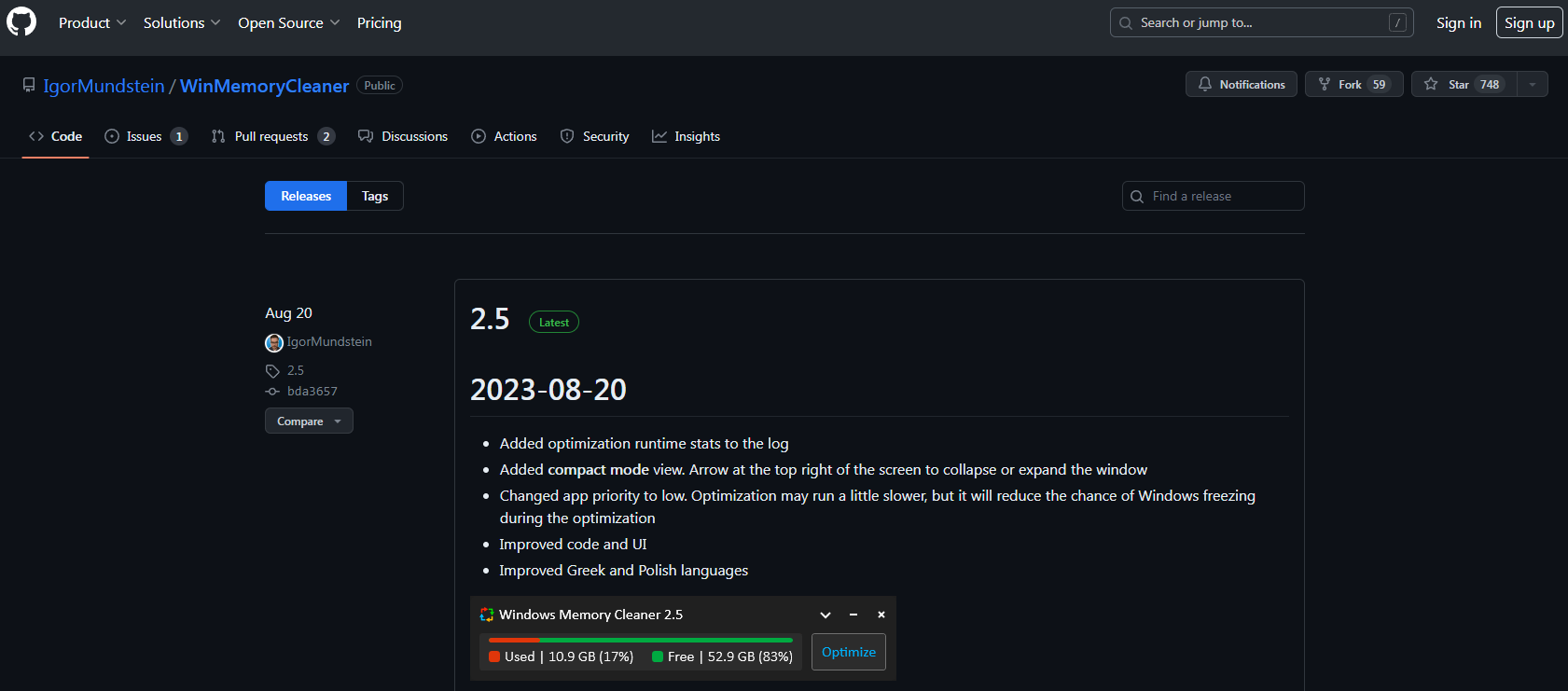Open the Discussions tab
The image size is (1568, 691).
(403, 136)
